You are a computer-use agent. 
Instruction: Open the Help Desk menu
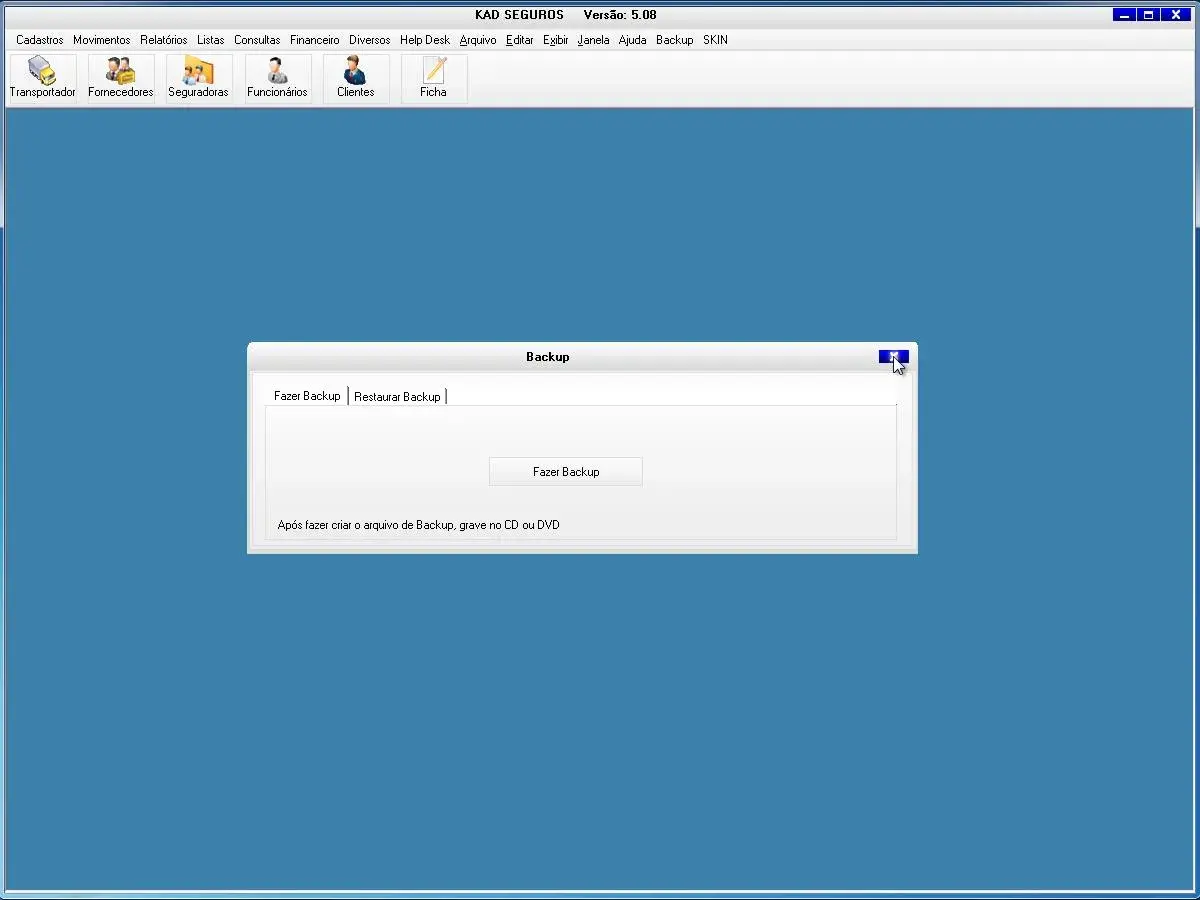click(424, 40)
